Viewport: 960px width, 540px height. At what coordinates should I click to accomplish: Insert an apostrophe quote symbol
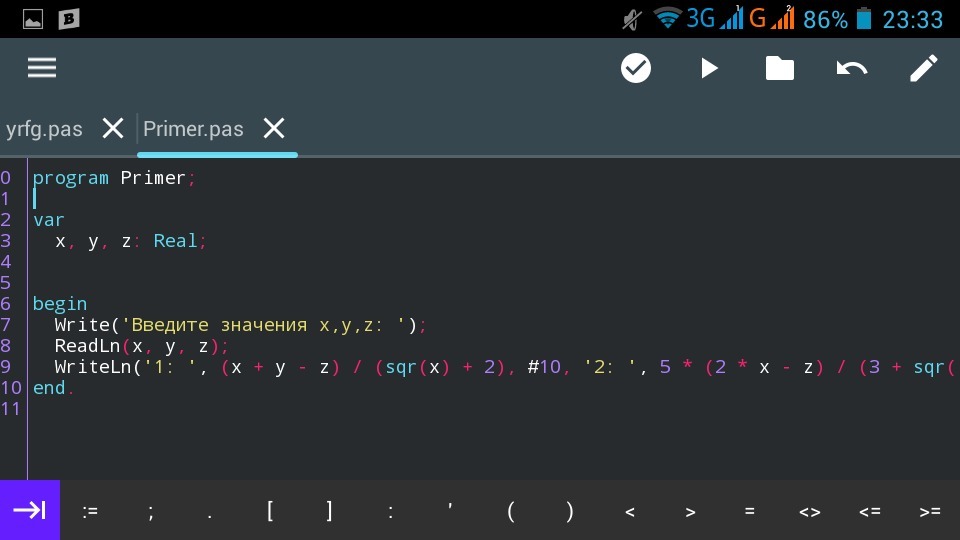point(450,507)
